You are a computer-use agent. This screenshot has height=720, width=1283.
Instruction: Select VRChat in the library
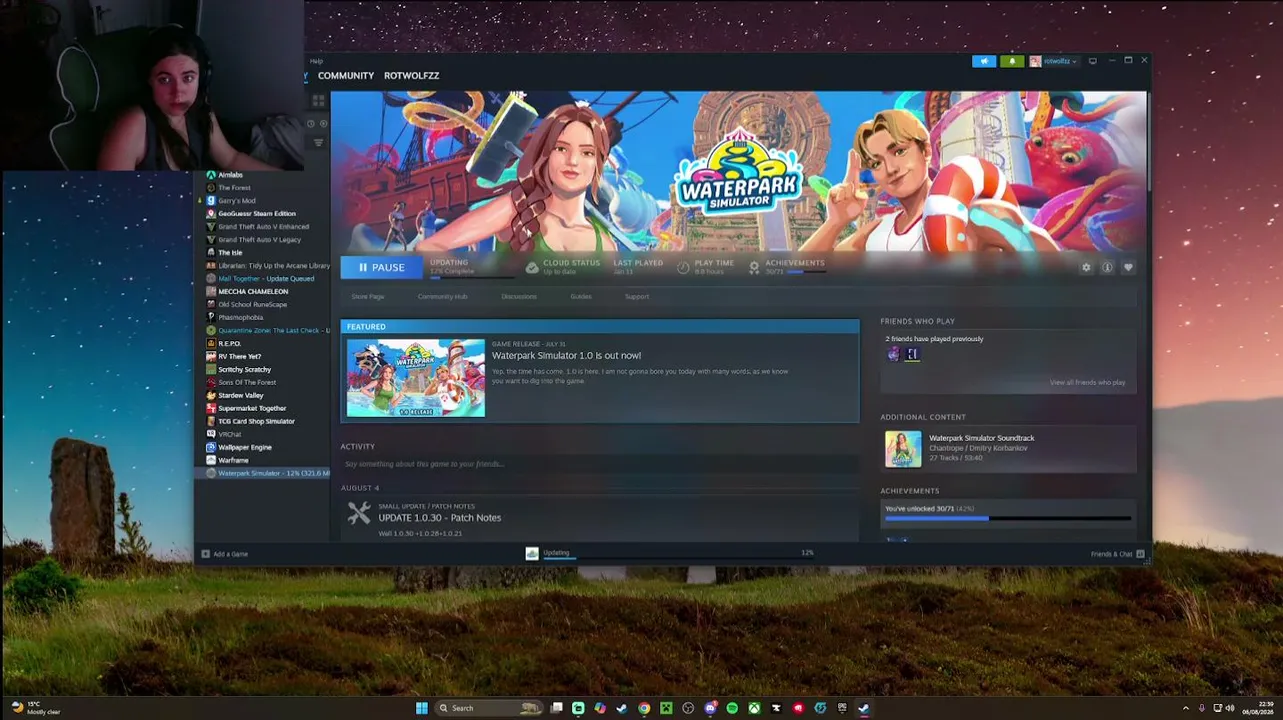[x=262, y=434]
